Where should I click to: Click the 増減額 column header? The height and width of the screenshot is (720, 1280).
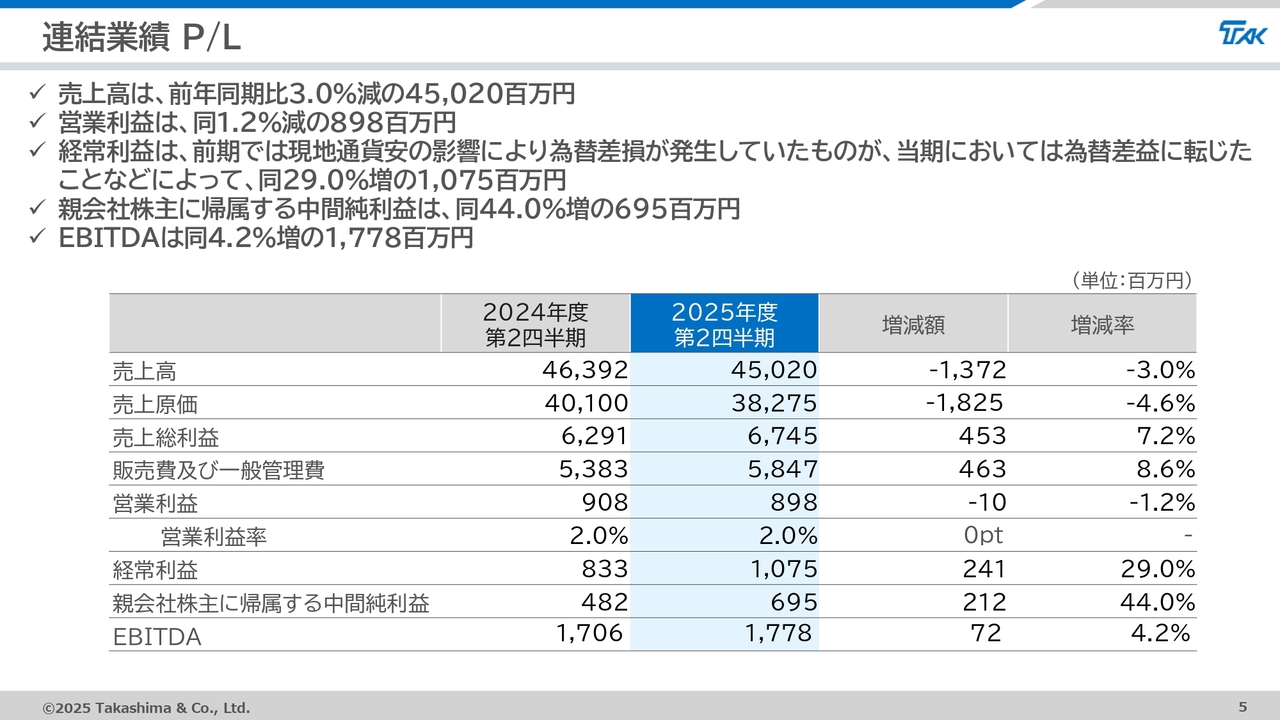(913, 324)
